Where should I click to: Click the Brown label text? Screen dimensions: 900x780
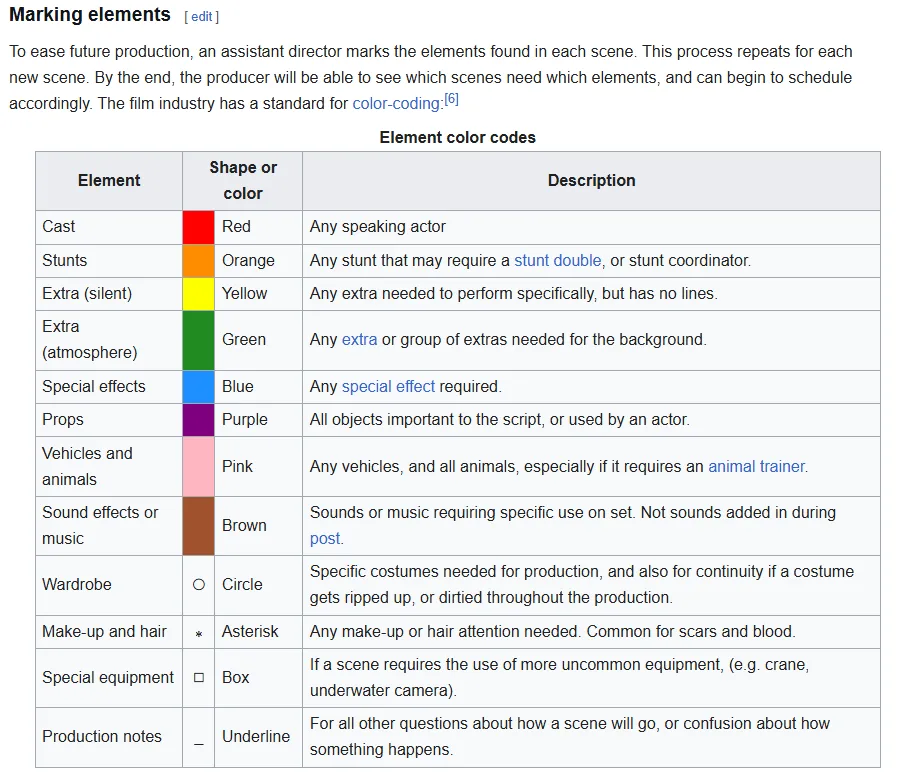pyautogui.click(x=245, y=526)
